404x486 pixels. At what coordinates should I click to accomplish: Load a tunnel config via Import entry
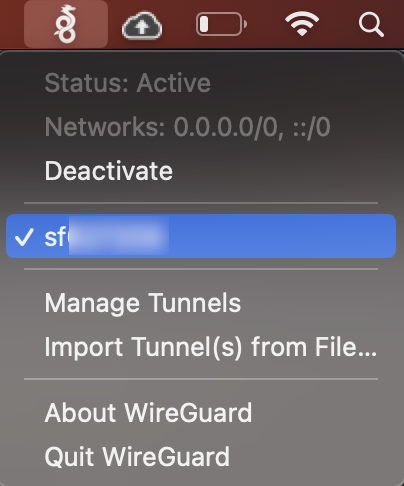(211, 347)
